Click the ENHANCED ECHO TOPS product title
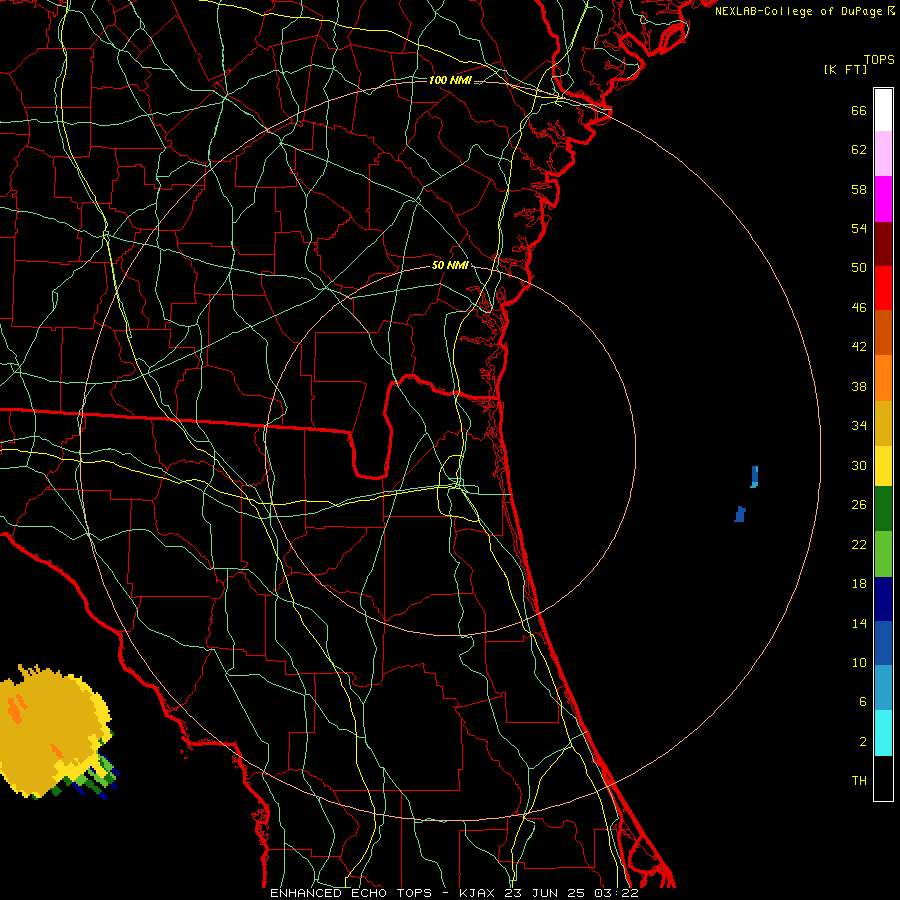Viewport: 900px width, 900px height. [351, 893]
